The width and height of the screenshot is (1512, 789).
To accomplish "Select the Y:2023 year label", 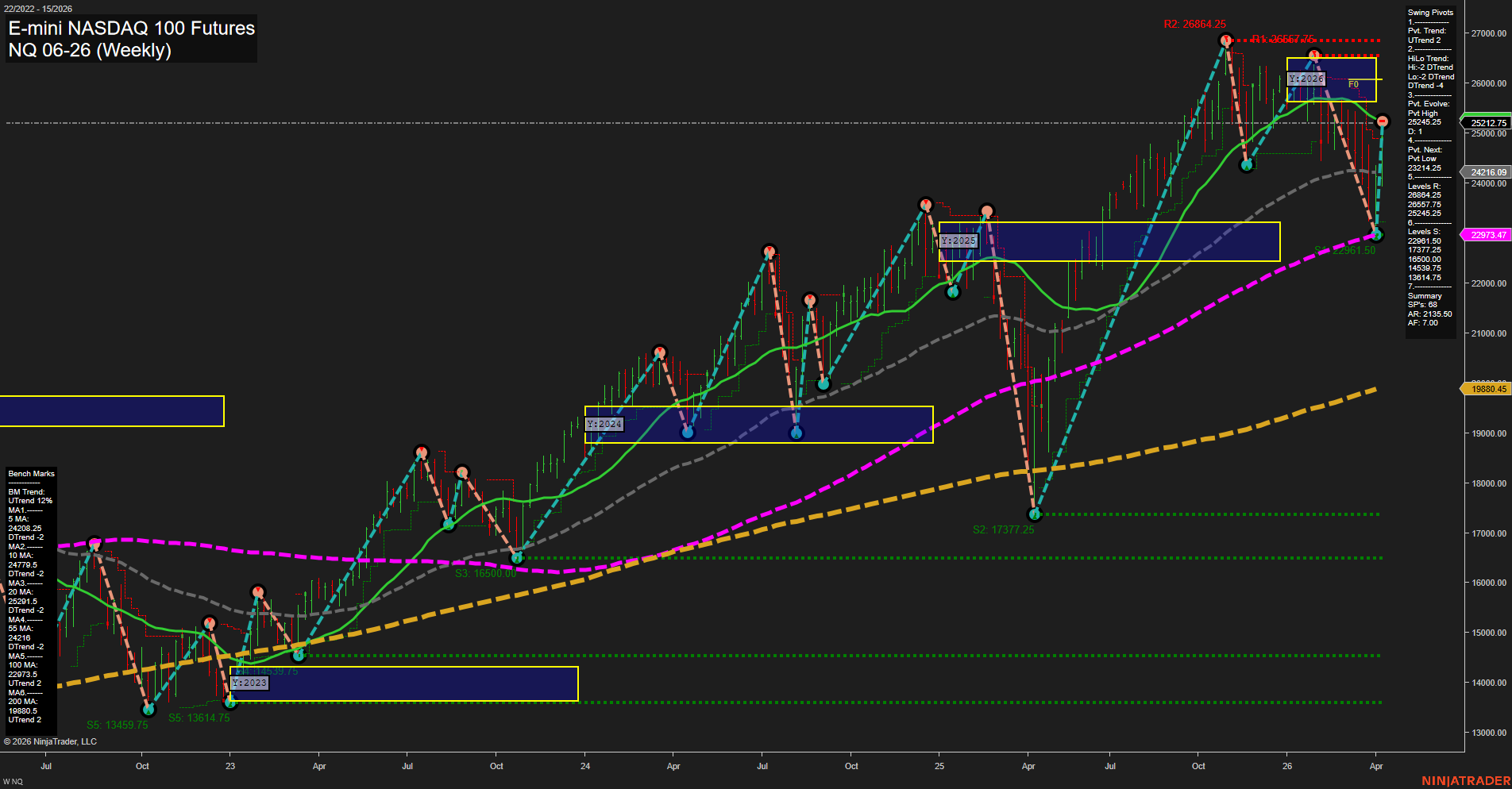I will pyautogui.click(x=250, y=683).
